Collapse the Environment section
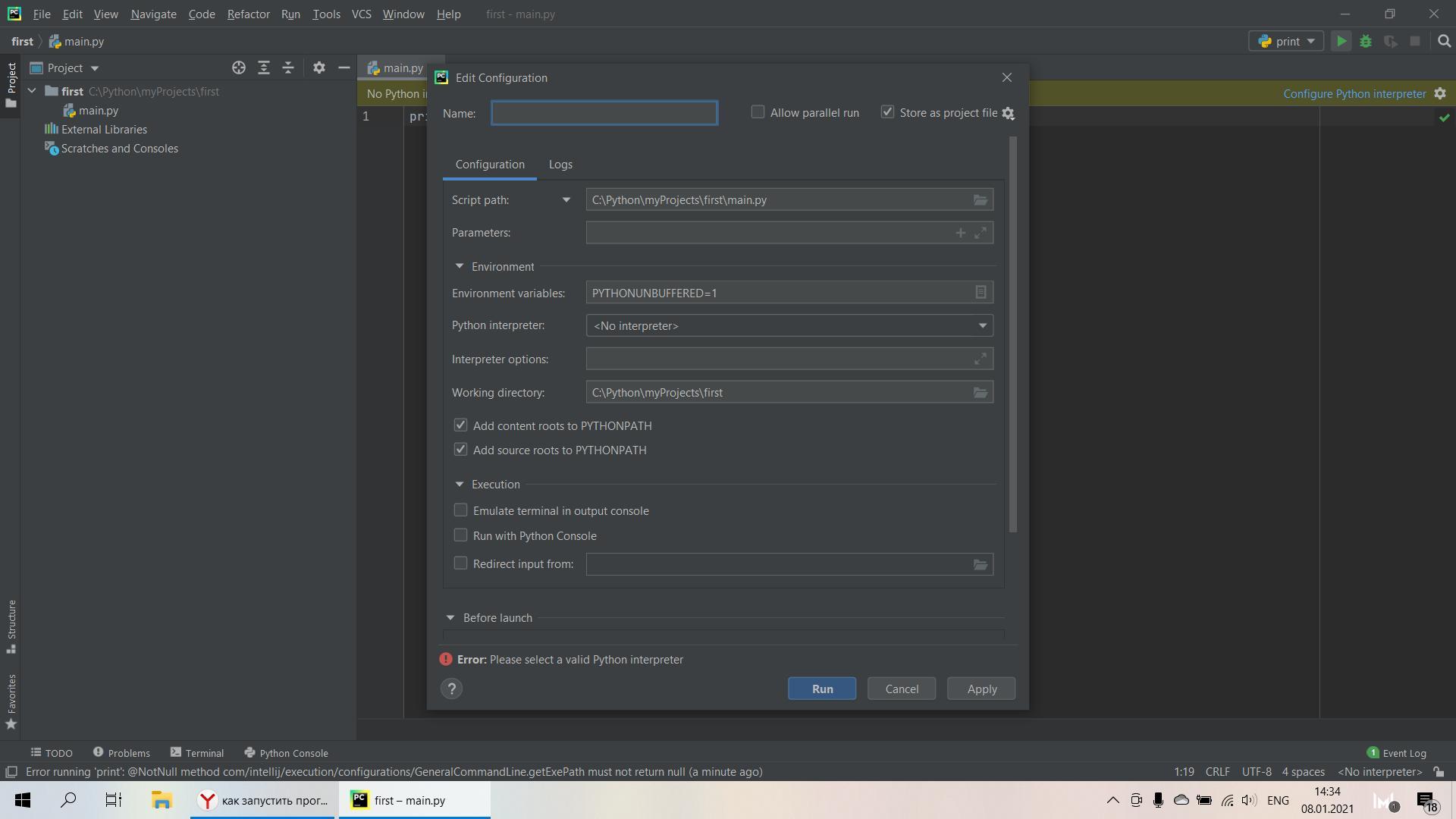 [458, 266]
